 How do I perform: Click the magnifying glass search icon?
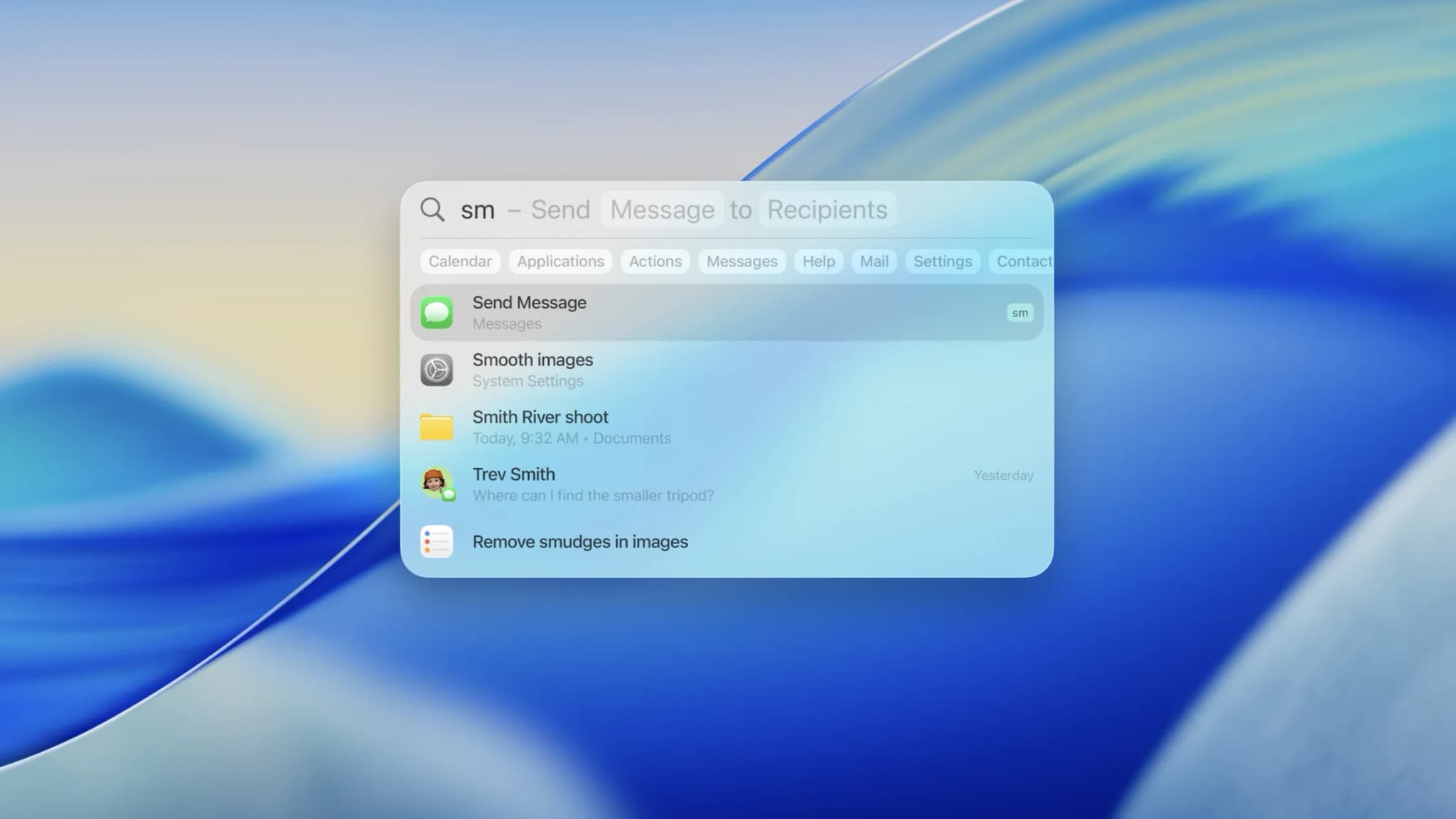(432, 209)
